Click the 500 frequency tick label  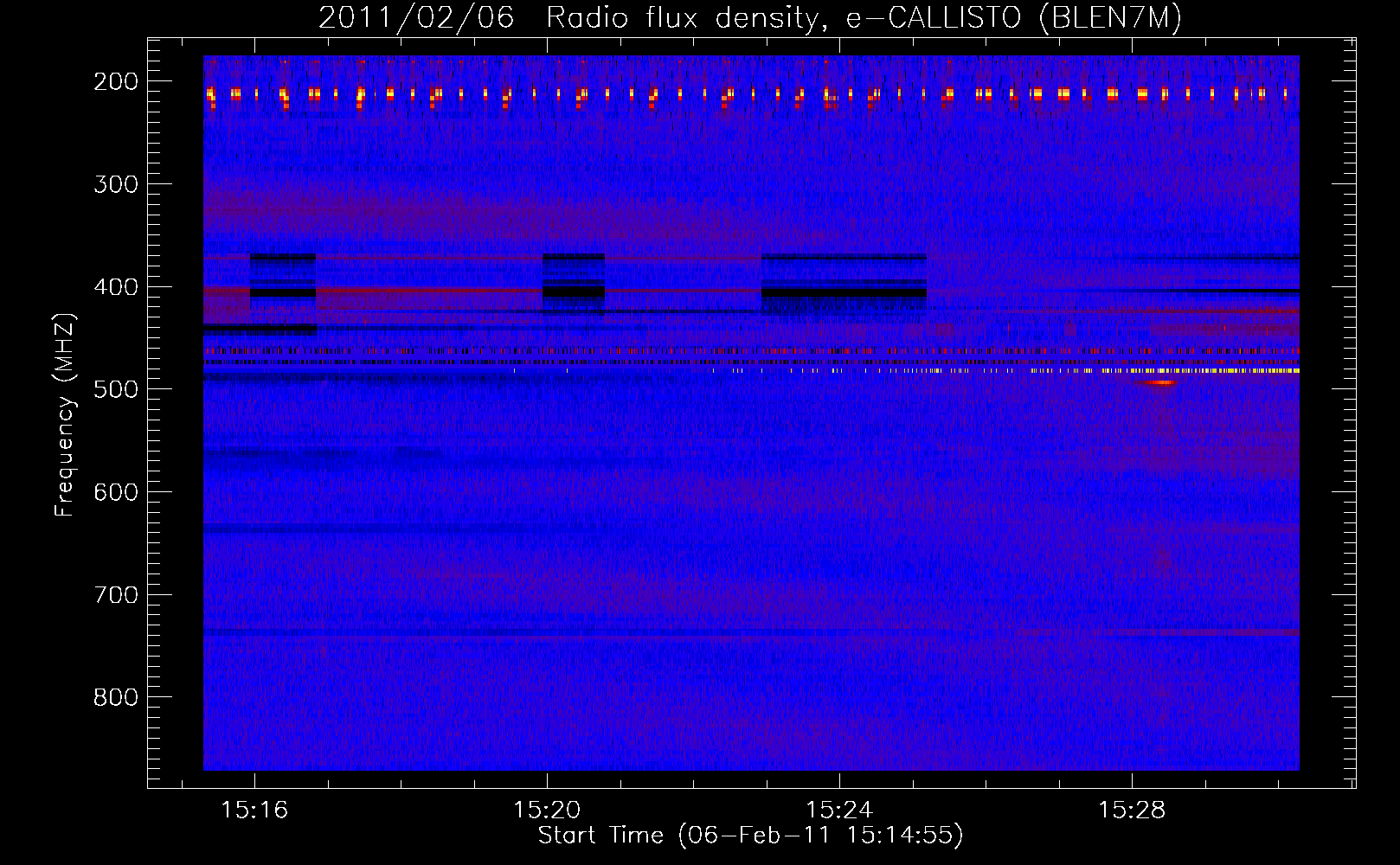[116, 389]
